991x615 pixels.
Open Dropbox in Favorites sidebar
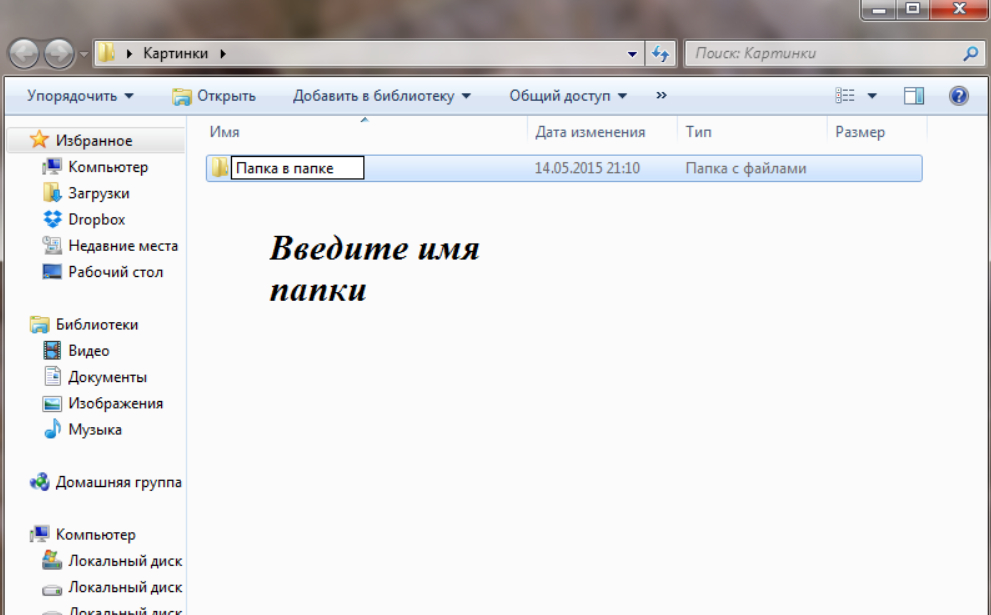(x=96, y=219)
